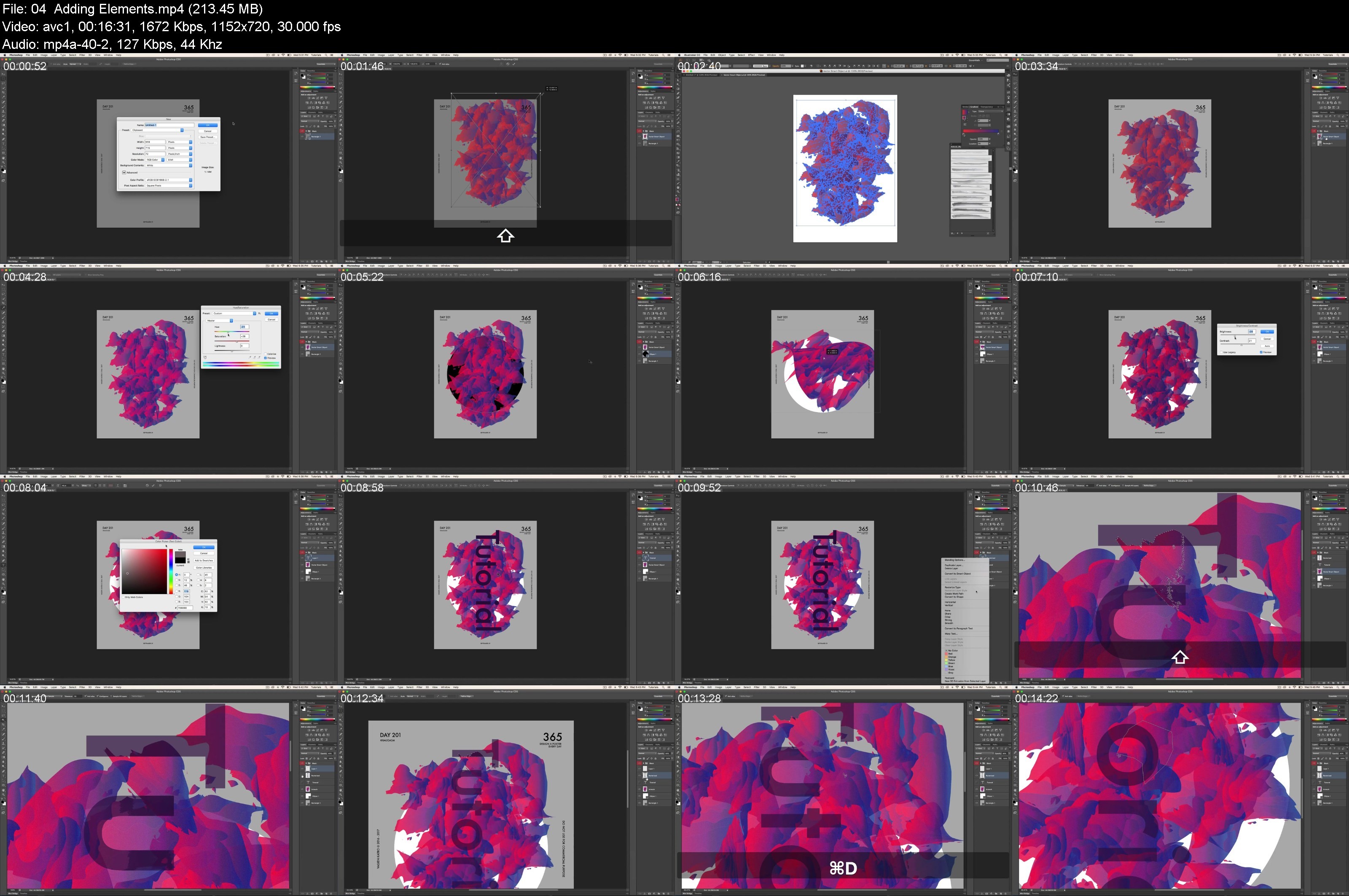Open Color Profile dropdown in 00:00:52 New dialog

[x=169, y=180]
